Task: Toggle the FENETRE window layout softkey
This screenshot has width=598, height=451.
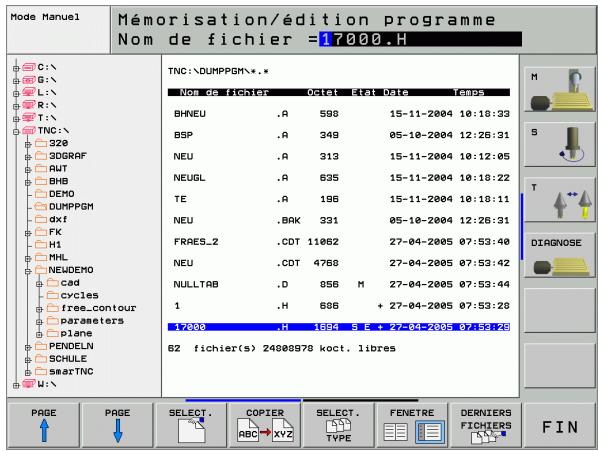Action: tap(412, 425)
